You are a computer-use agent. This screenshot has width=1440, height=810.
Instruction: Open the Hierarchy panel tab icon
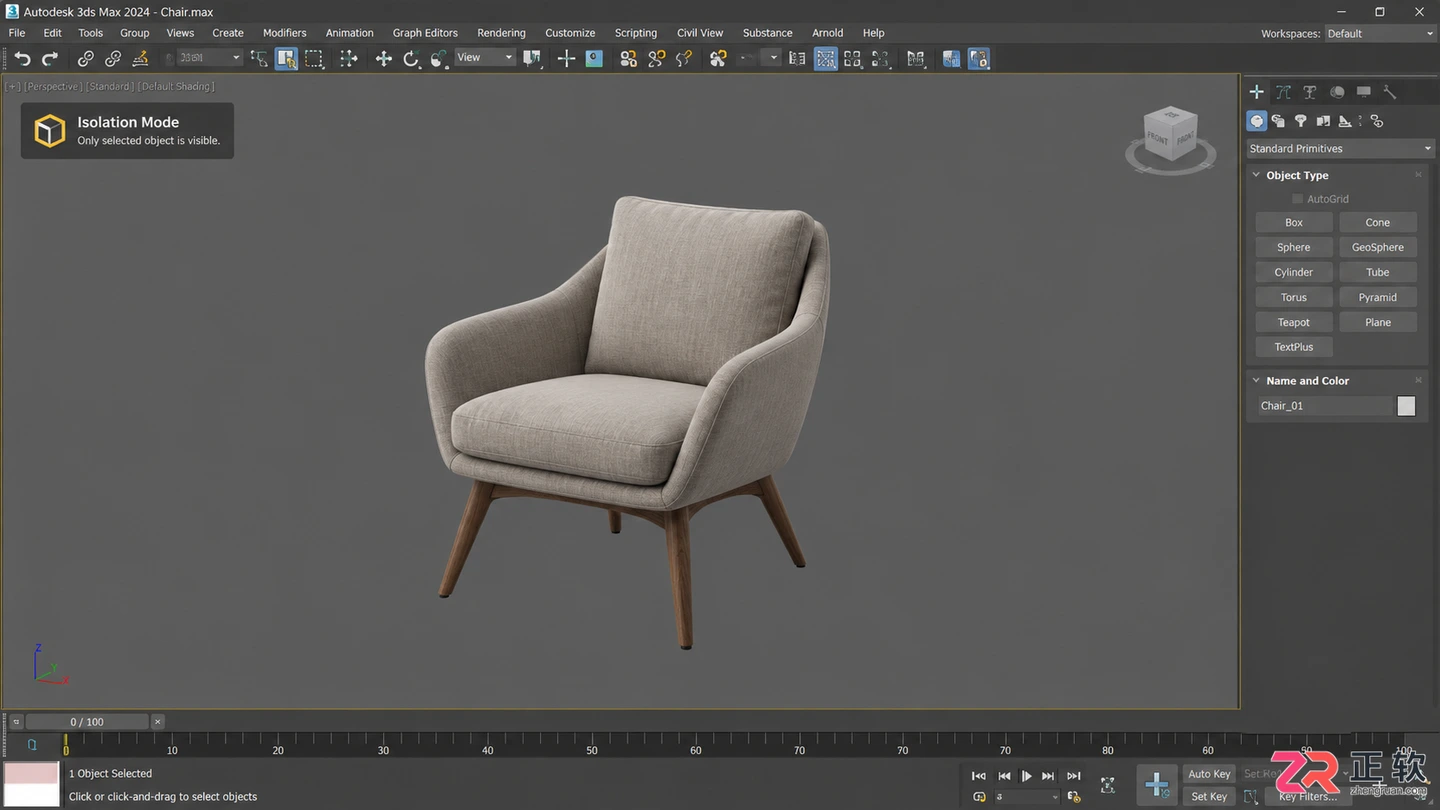tap(1310, 92)
